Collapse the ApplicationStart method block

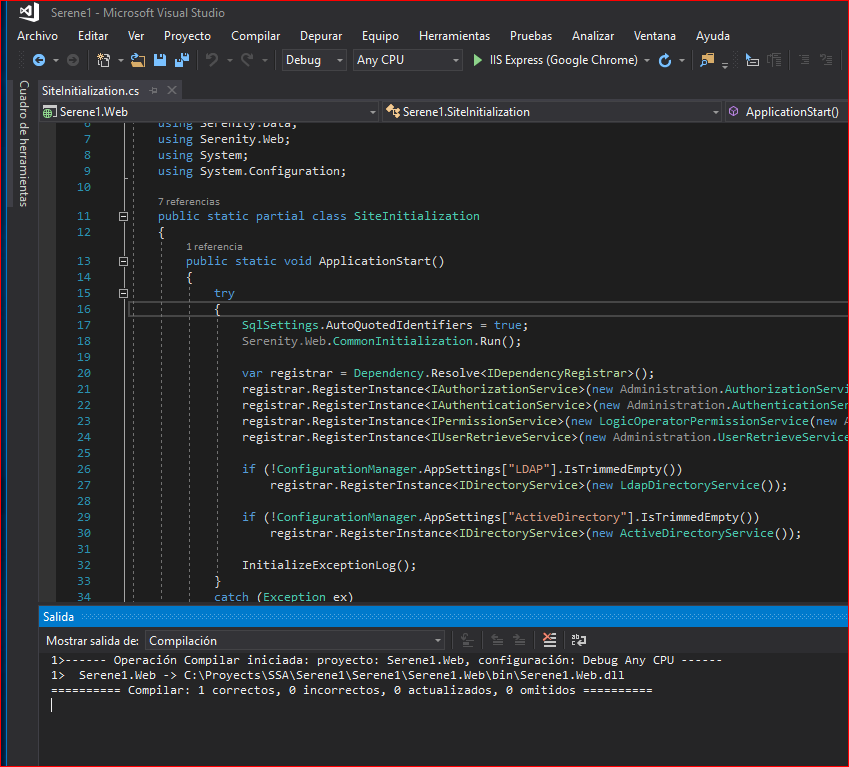click(124, 261)
